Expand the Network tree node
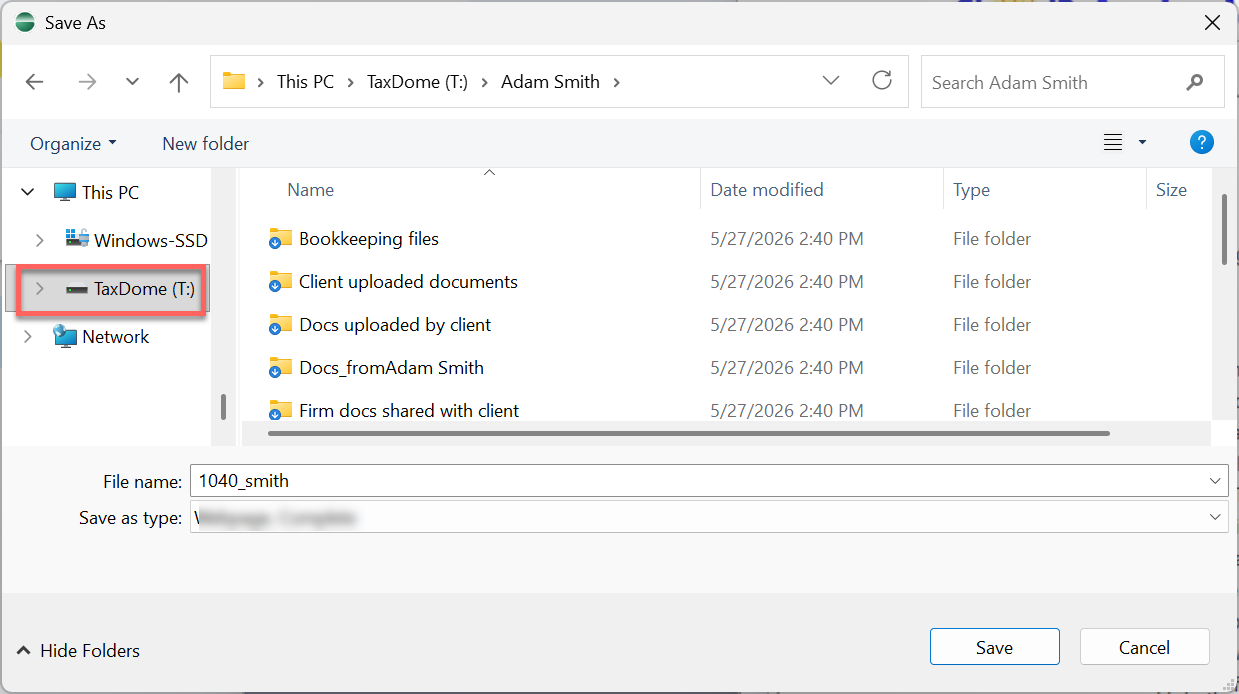This screenshot has width=1239, height=694. pyautogui.click(x=28, y=337)
